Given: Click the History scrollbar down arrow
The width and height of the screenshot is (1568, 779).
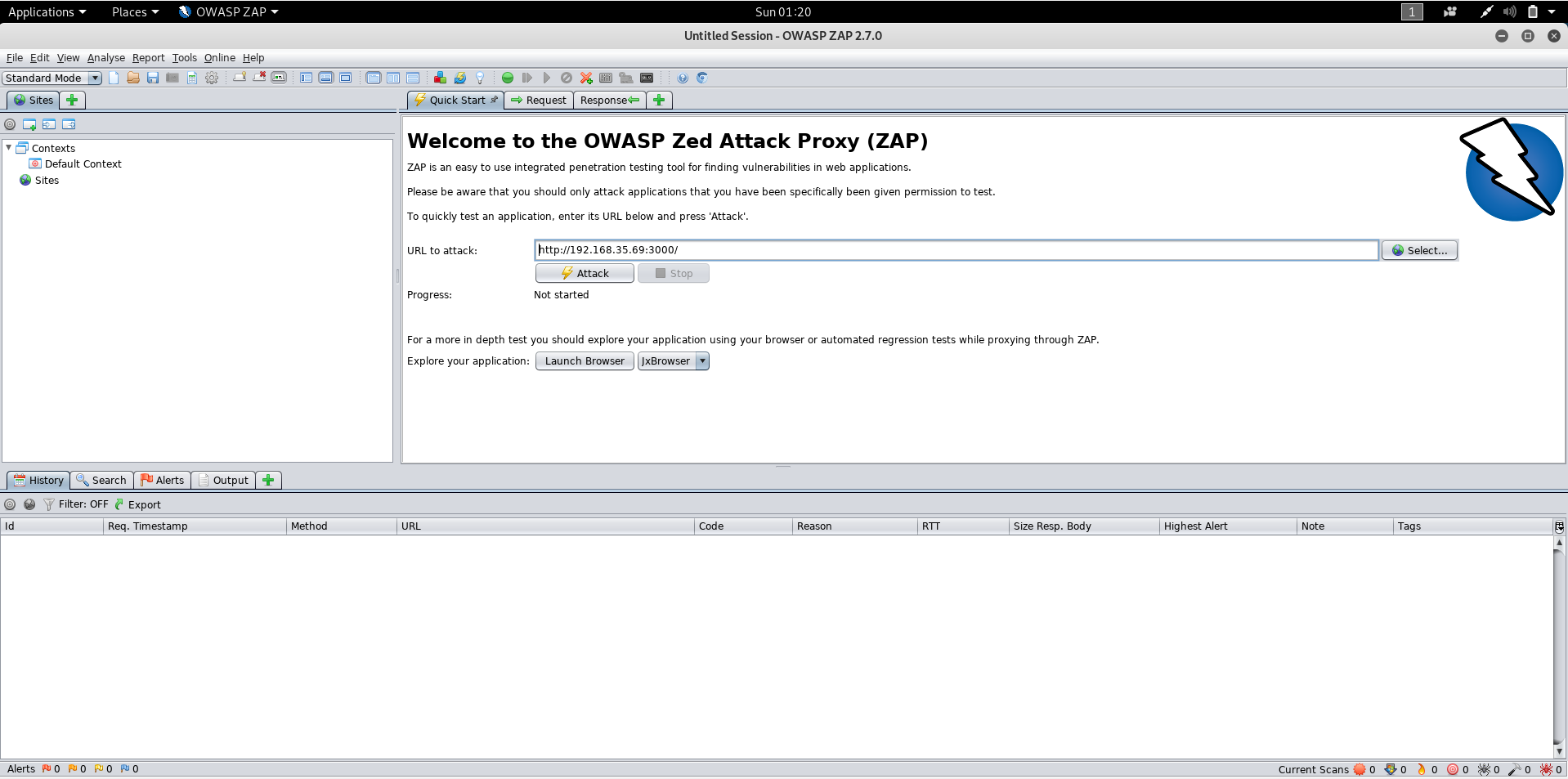Looking at the screenshot, I should click(1559, 750).
